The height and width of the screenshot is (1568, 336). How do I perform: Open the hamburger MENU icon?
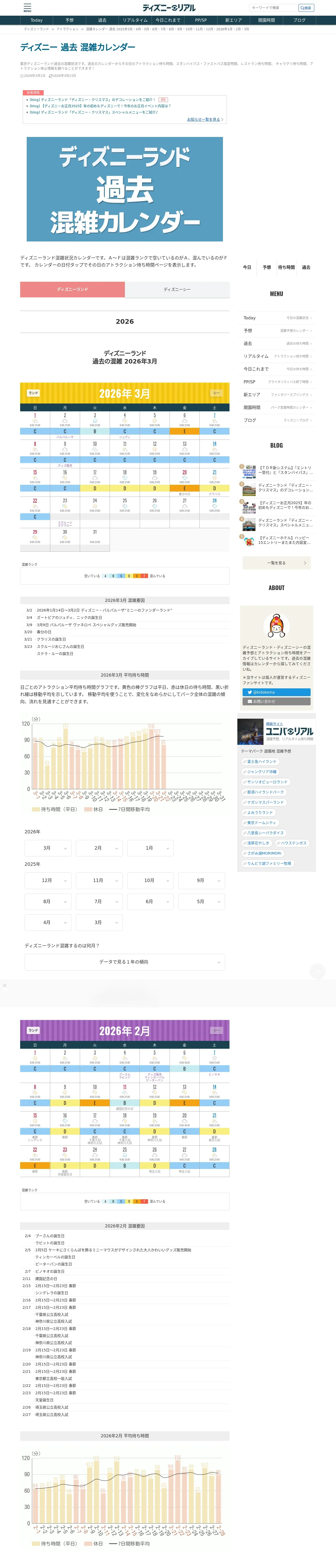[x=27, y=8]
